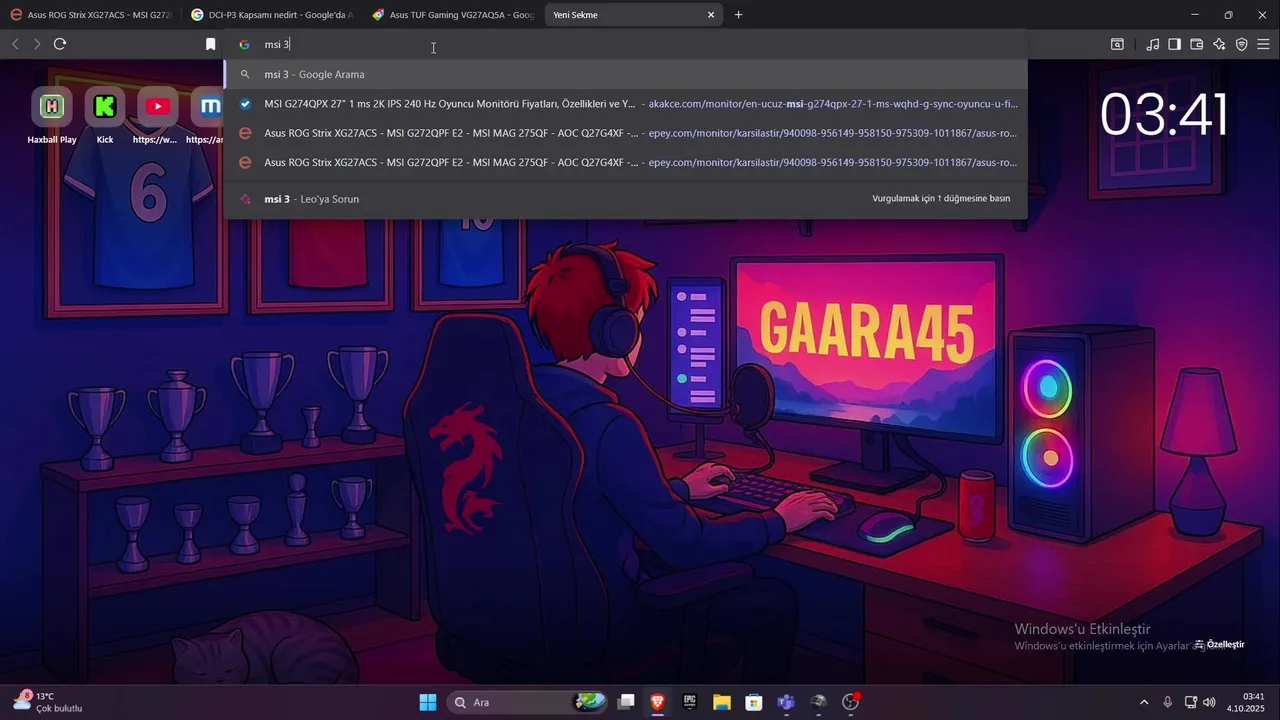Click the Brave browser taskbar icon

coord(658,702)
